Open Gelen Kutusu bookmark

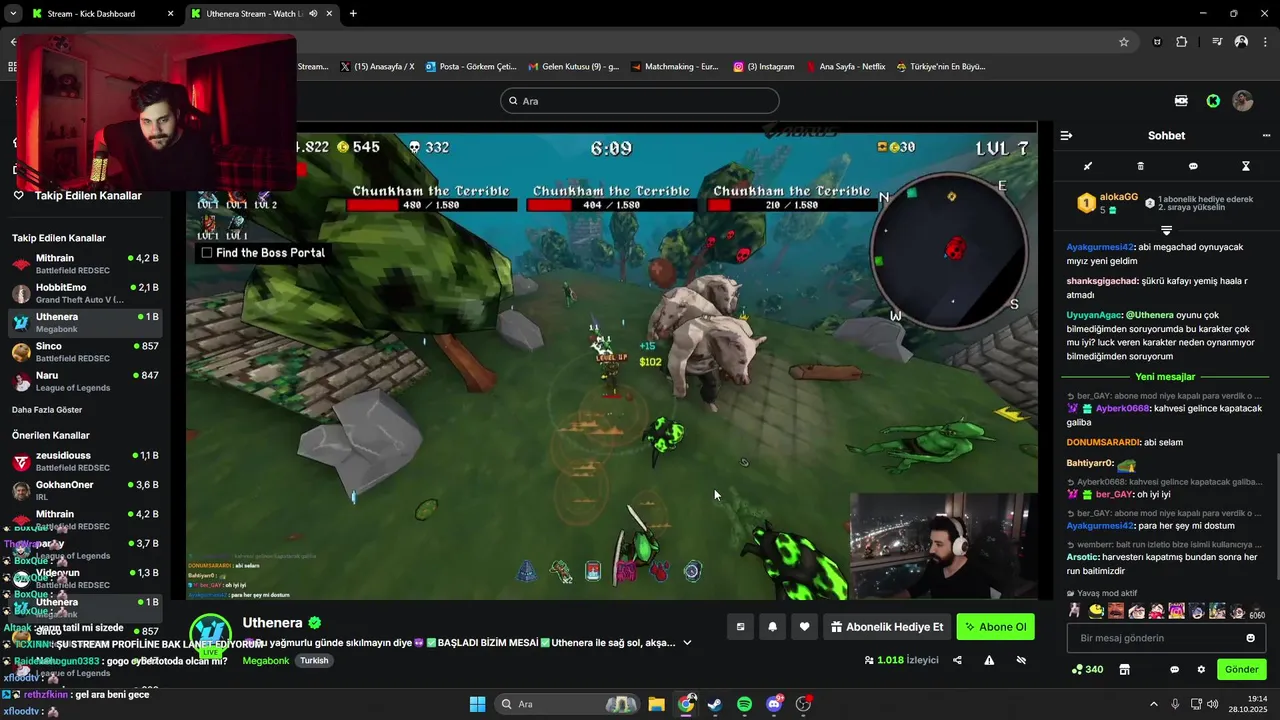pos(573,67)
